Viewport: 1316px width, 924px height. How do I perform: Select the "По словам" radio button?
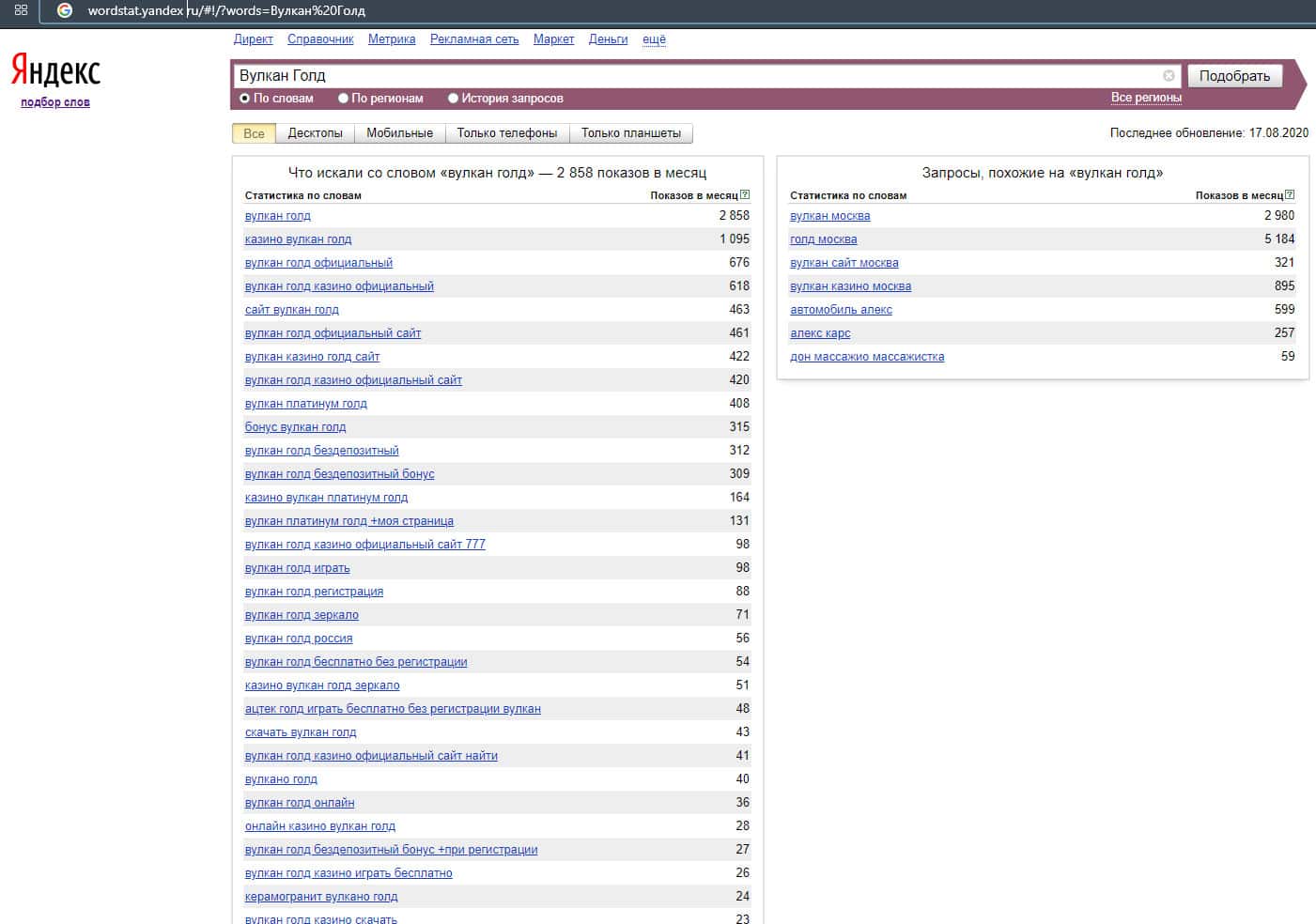245,99
